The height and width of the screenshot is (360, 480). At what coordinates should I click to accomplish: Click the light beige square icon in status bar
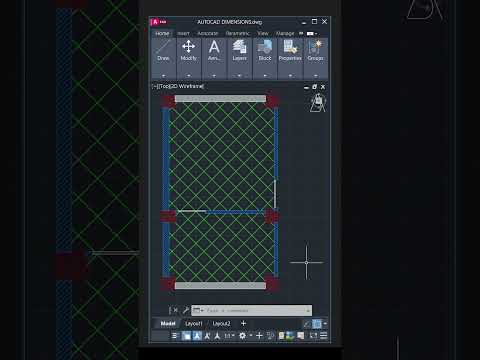point(301,336)
